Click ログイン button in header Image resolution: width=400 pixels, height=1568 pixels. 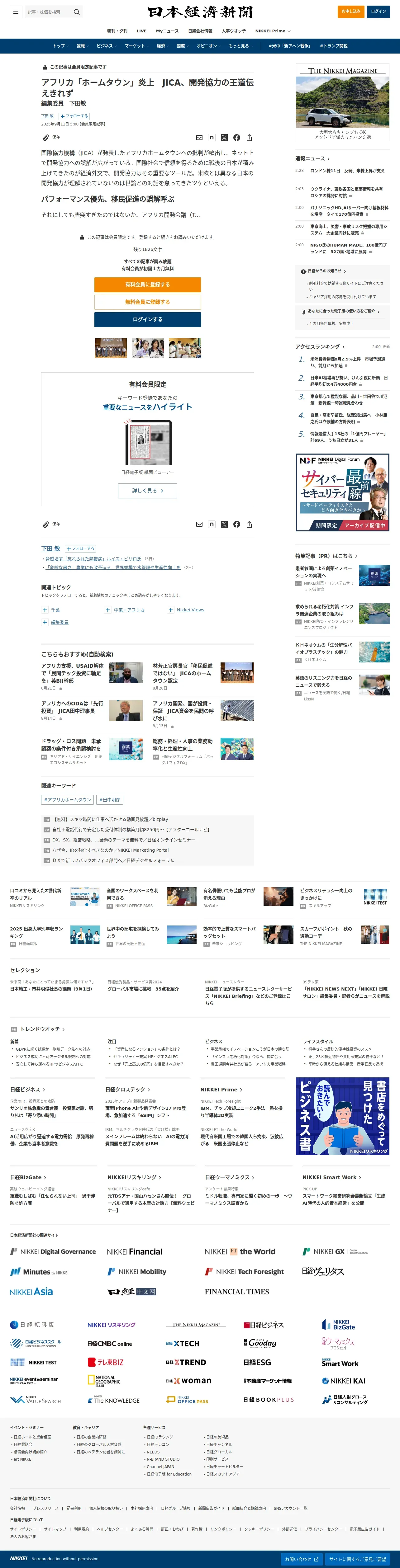point(379,12)
